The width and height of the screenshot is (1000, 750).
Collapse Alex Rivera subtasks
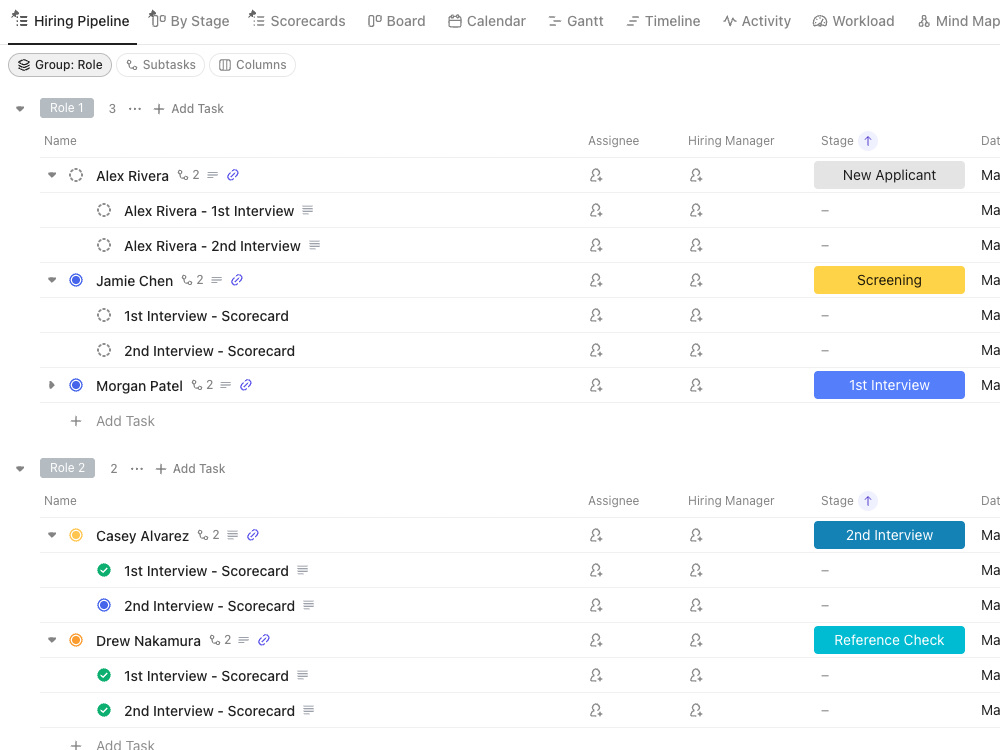pos(52,175)
